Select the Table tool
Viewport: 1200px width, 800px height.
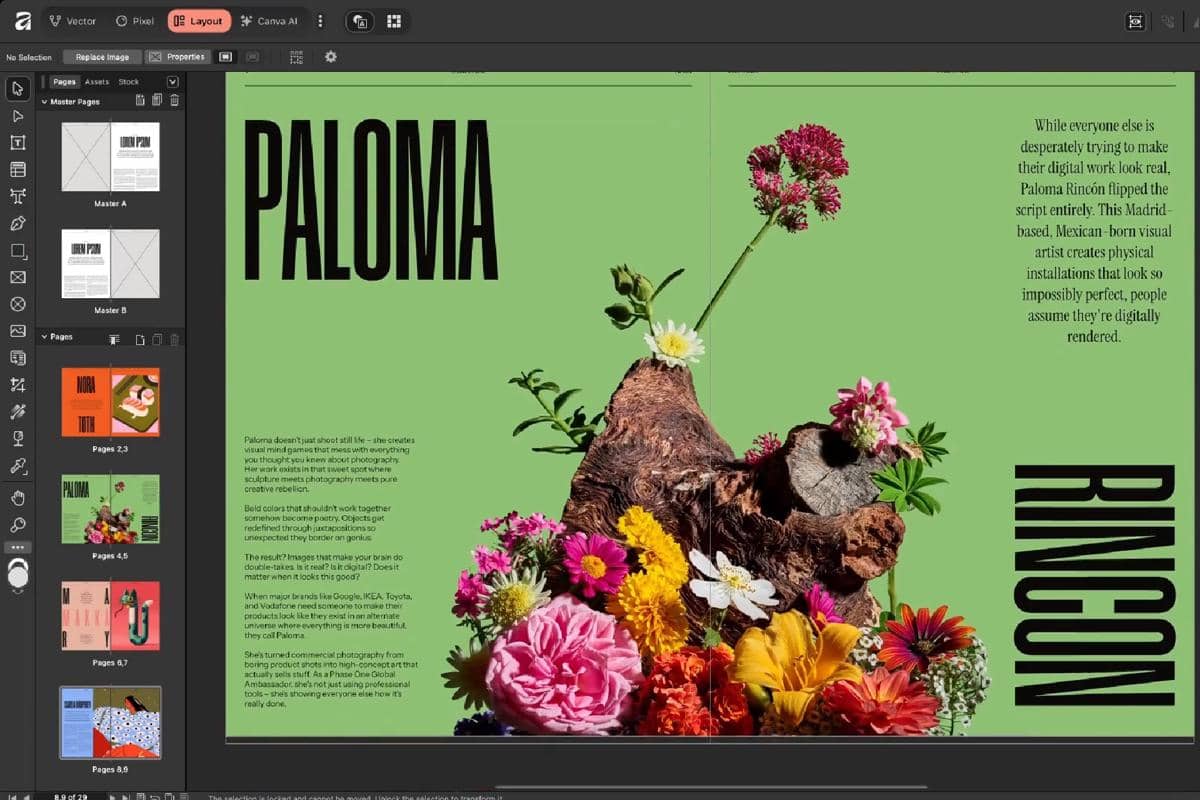(18, 170)
